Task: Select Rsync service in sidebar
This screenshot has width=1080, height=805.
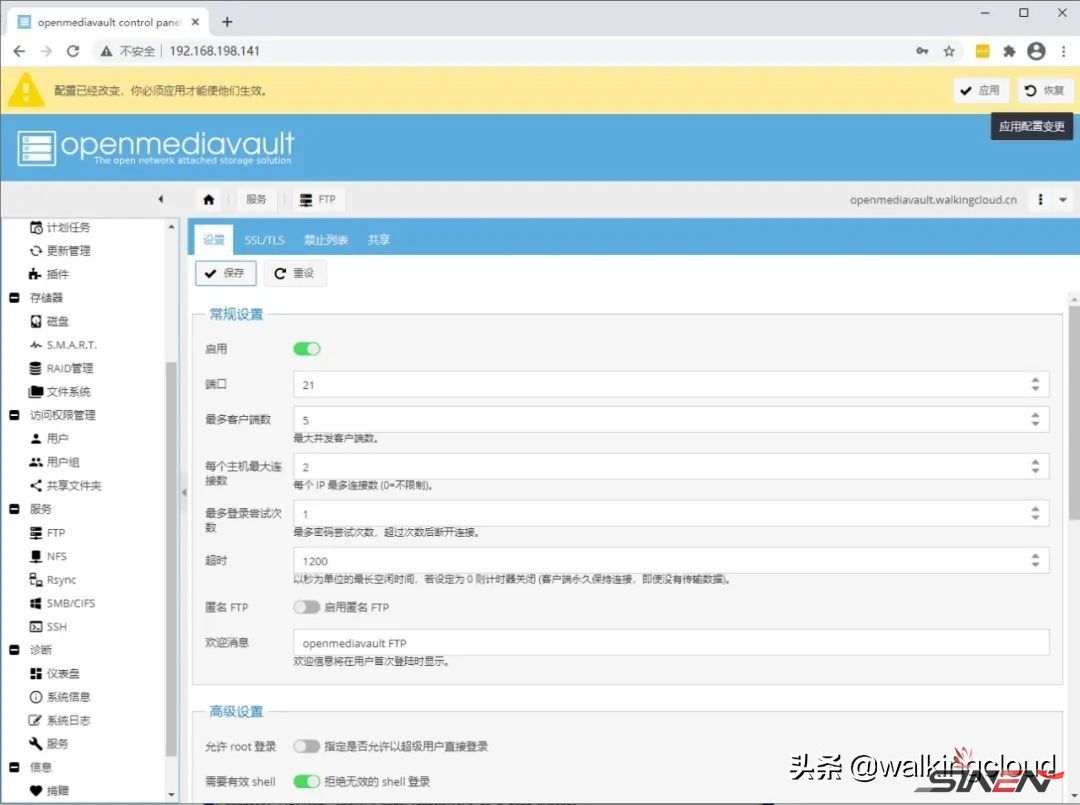Action: pyautogui.click(x=52, y=579)
